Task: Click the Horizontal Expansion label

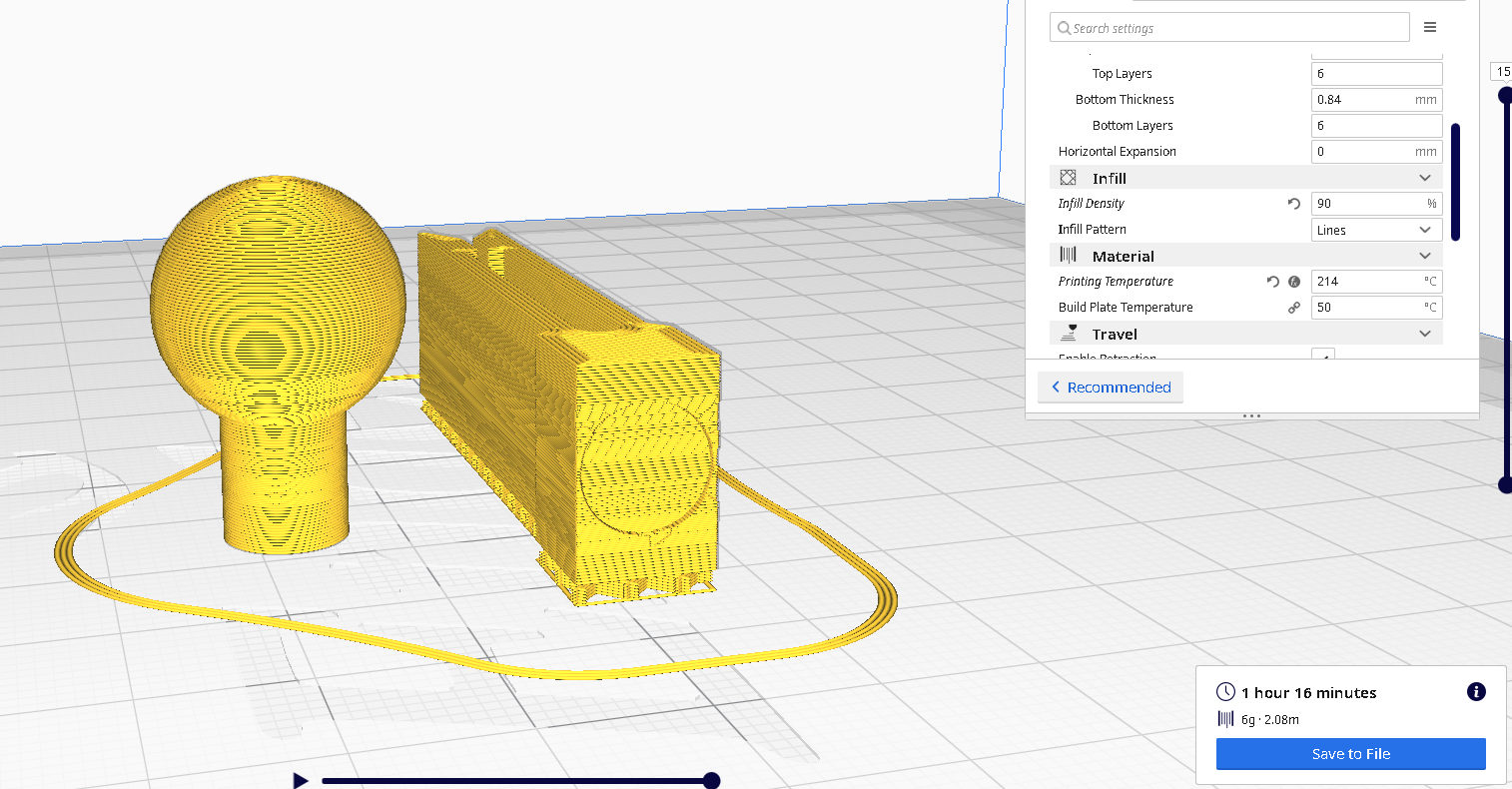Action: pyautogui.click(x=1117, y=152)
